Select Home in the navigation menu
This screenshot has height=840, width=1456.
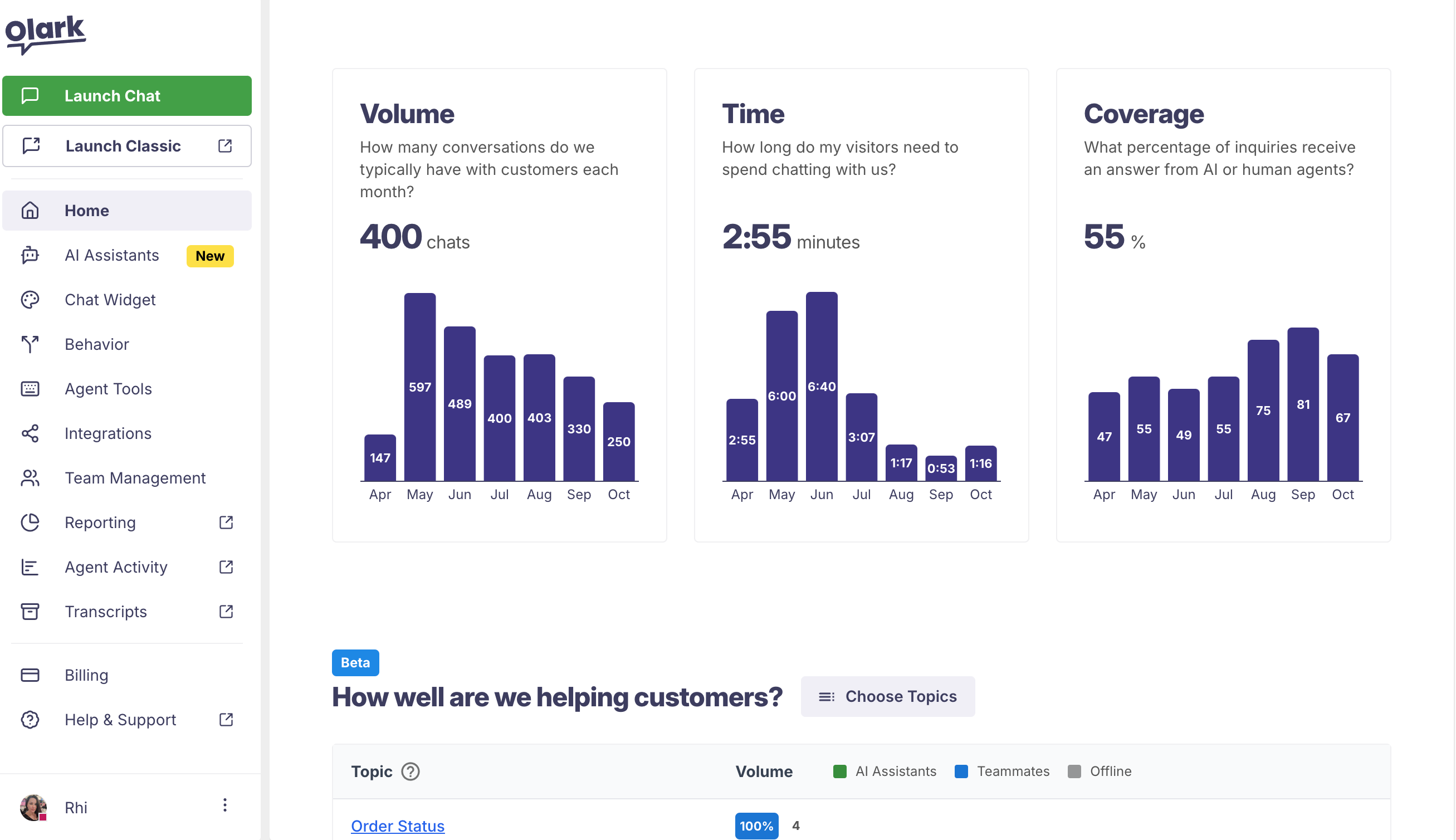(86, 210)
